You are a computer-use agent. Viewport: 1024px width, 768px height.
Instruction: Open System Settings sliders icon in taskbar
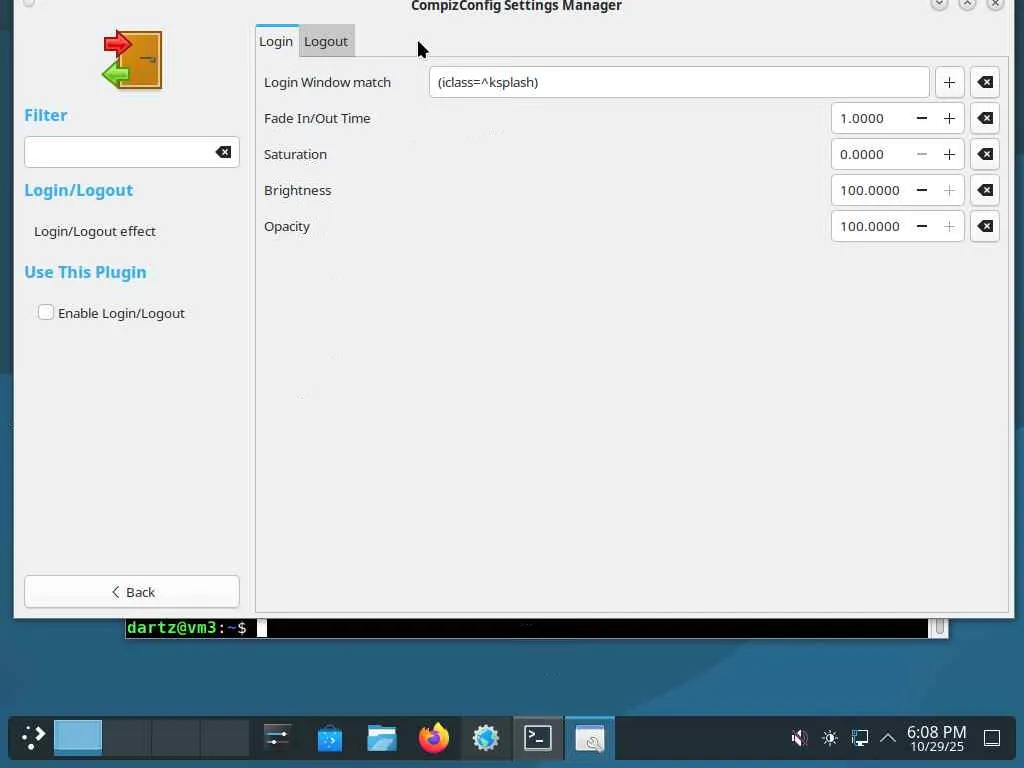pyautogui.click(x=277, y=738)
